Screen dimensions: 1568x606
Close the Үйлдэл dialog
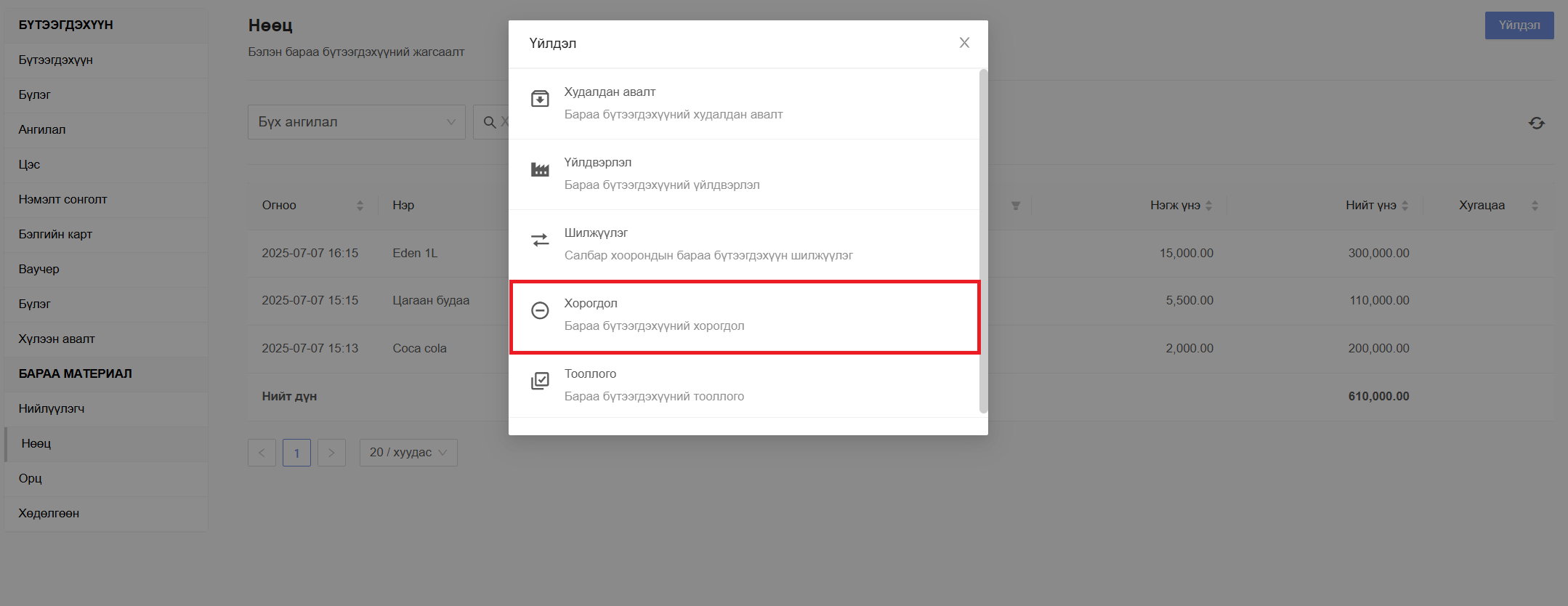coord(964,43)
